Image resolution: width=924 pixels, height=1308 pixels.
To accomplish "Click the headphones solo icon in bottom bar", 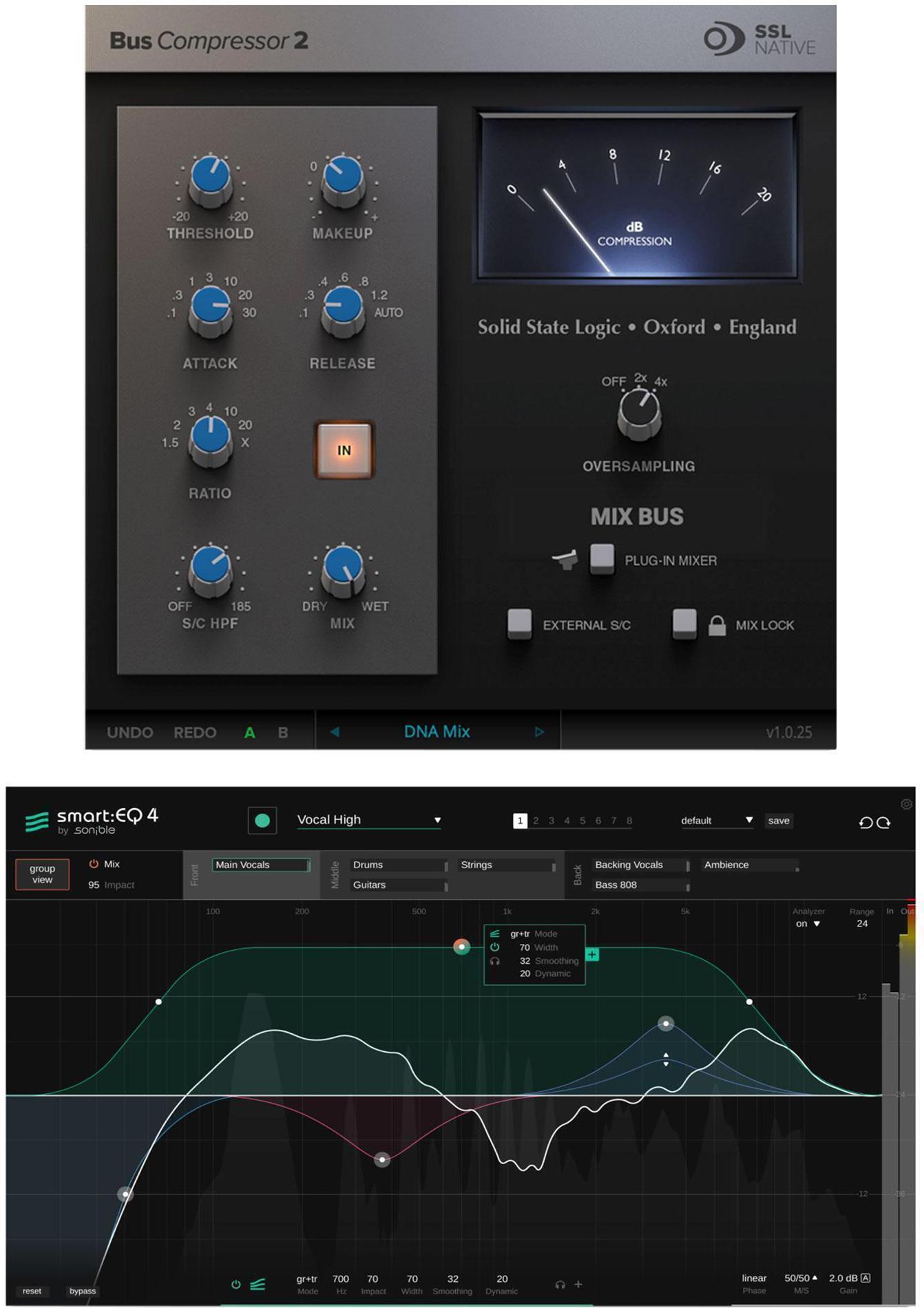I will [560, 1285].
